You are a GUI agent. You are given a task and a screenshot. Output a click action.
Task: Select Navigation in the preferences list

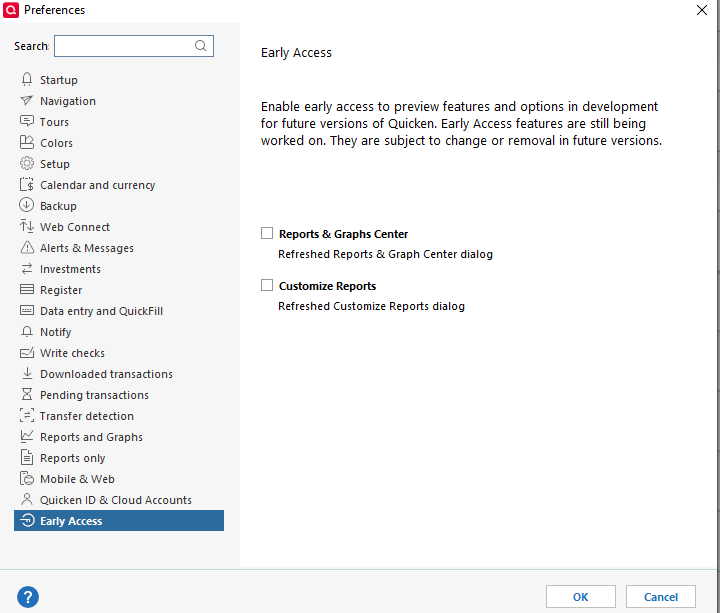click(x=68, y=101)
